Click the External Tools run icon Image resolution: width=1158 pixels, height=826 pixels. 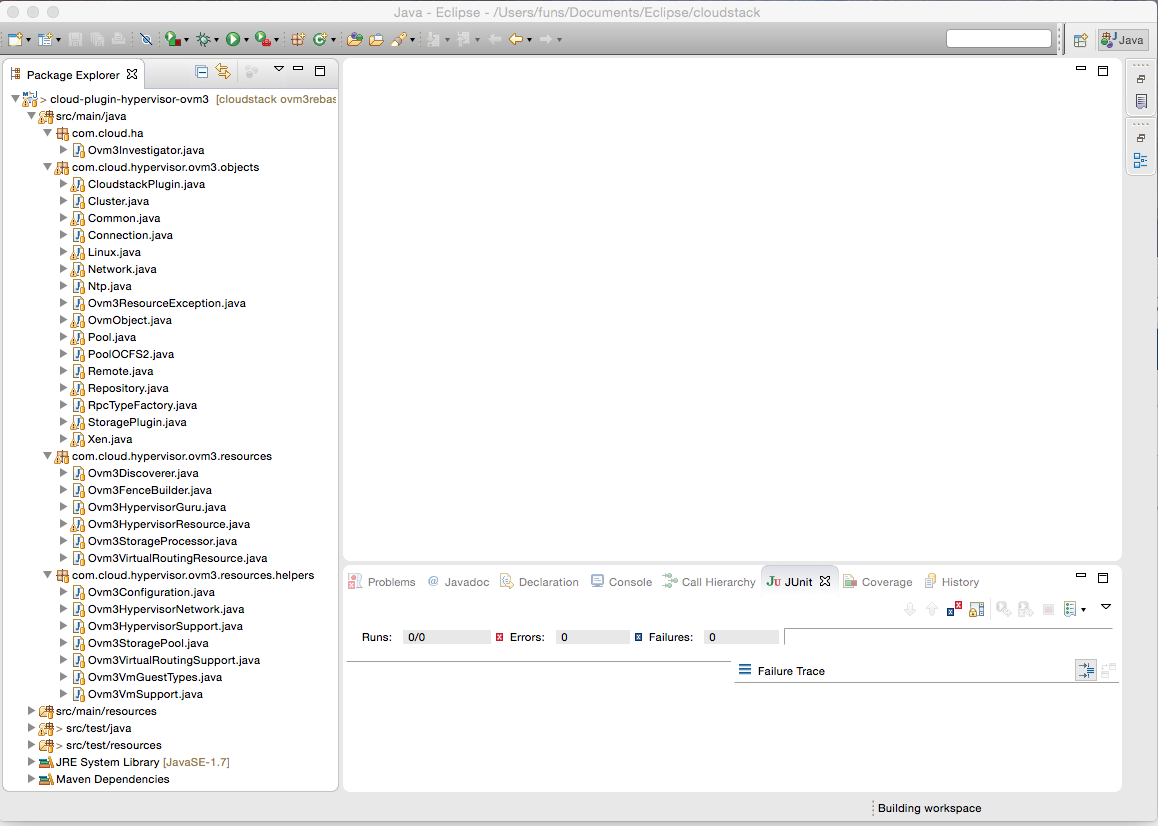click(x=262, y=39)
